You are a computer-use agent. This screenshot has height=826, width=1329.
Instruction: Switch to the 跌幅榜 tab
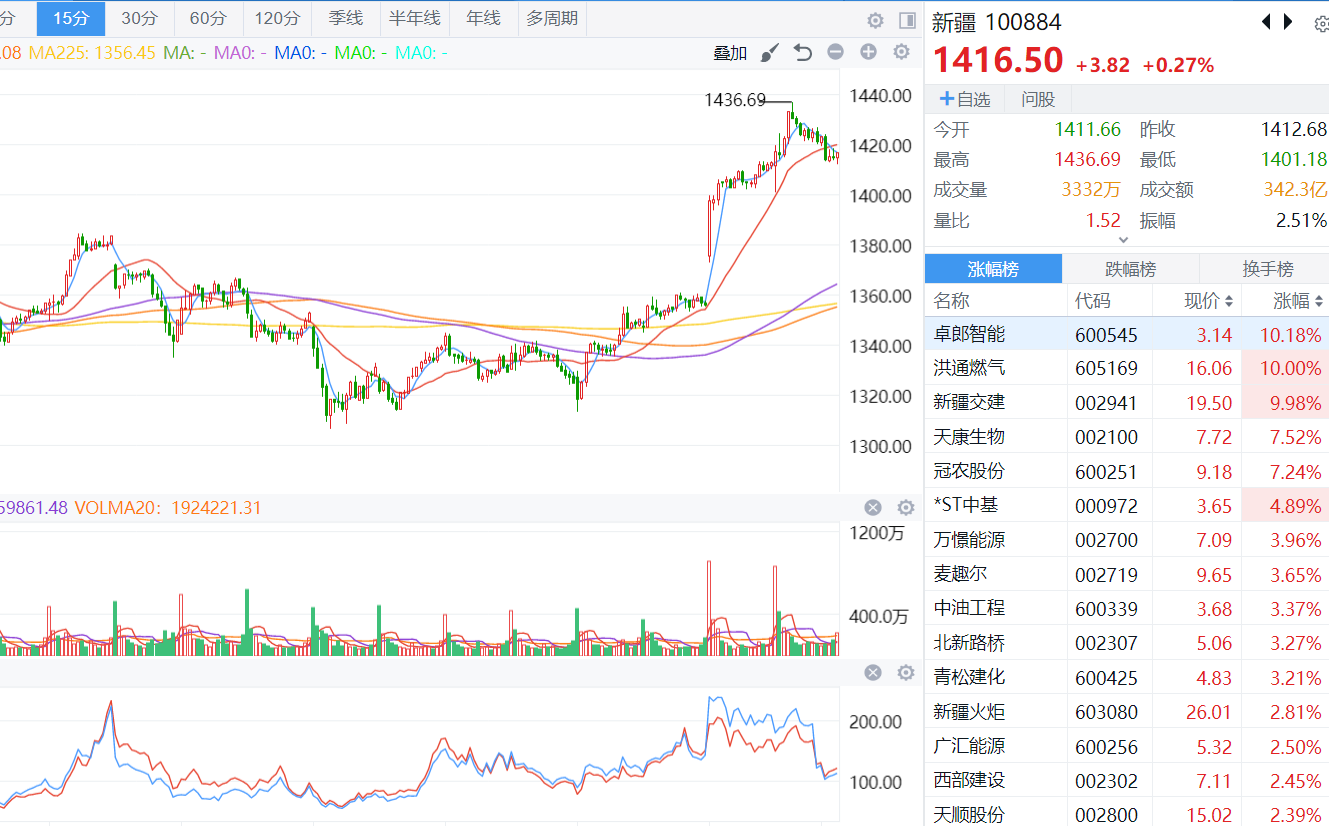(1130, 269)
